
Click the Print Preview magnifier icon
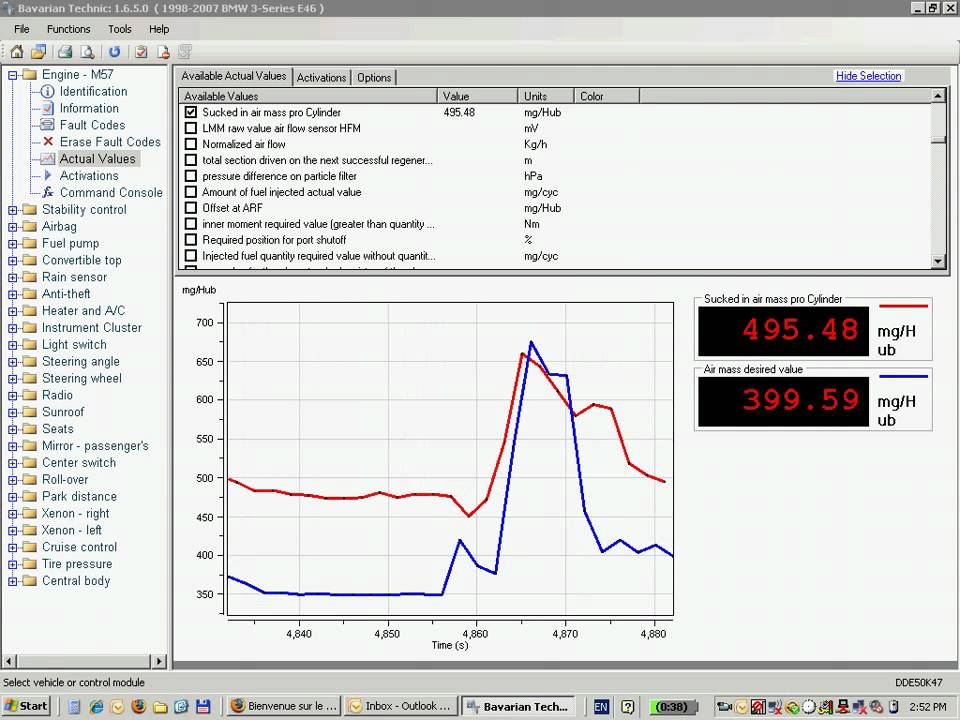point(88,52)
